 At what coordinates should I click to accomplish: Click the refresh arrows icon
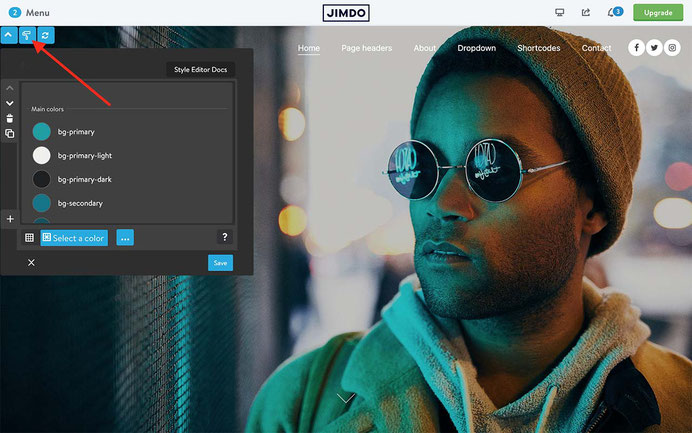(x=45, y=35)
